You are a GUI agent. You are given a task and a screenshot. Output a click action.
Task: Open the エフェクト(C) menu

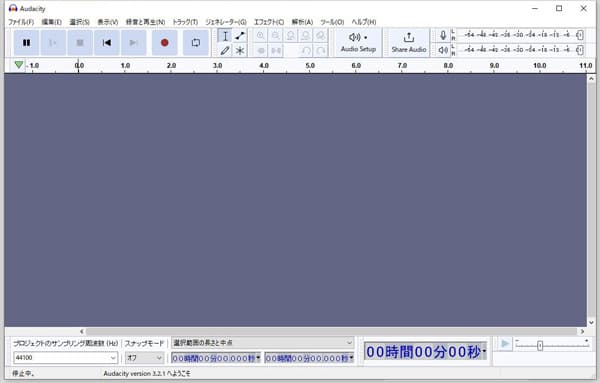click(269, 22)
